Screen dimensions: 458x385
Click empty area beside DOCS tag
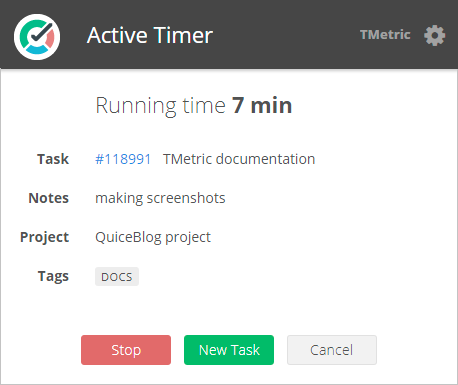coord(267,277)
